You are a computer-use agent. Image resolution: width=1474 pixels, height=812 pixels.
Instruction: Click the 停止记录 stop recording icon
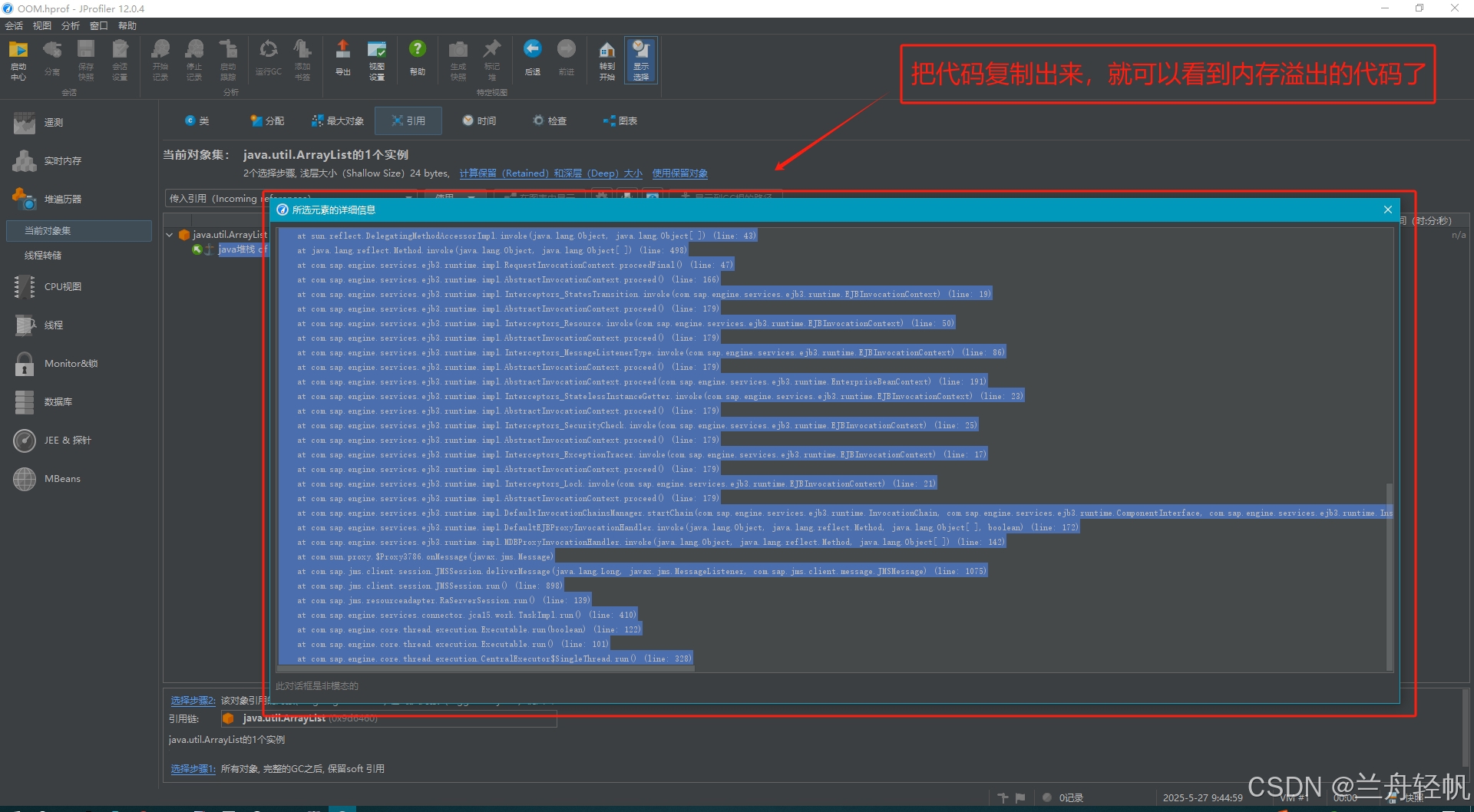tap(194, 60)
